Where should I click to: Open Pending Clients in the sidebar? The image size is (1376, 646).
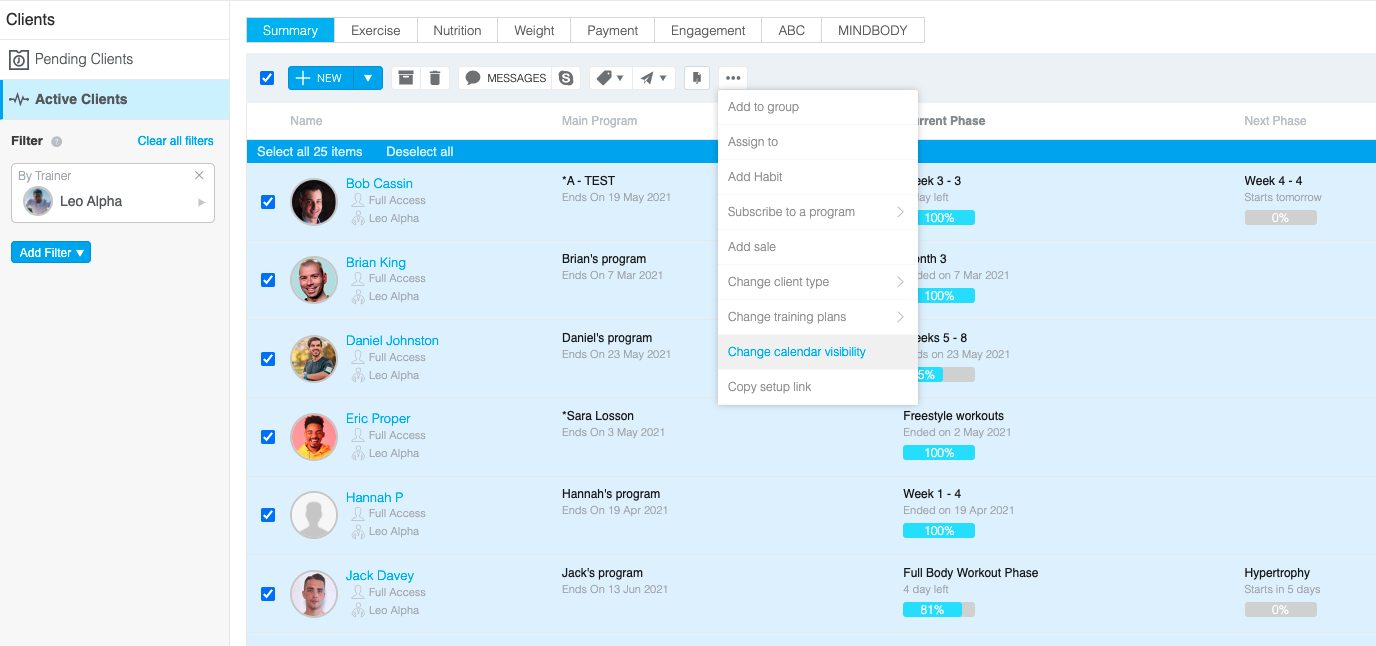point(84,59)
